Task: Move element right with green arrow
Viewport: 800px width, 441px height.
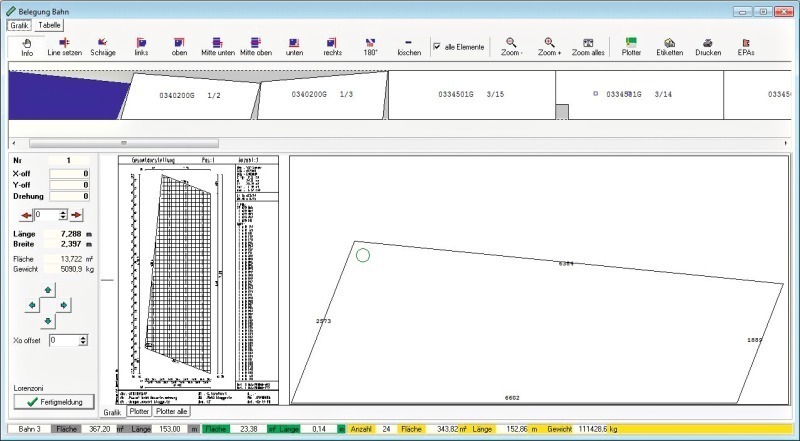Action: coord(64,305)
